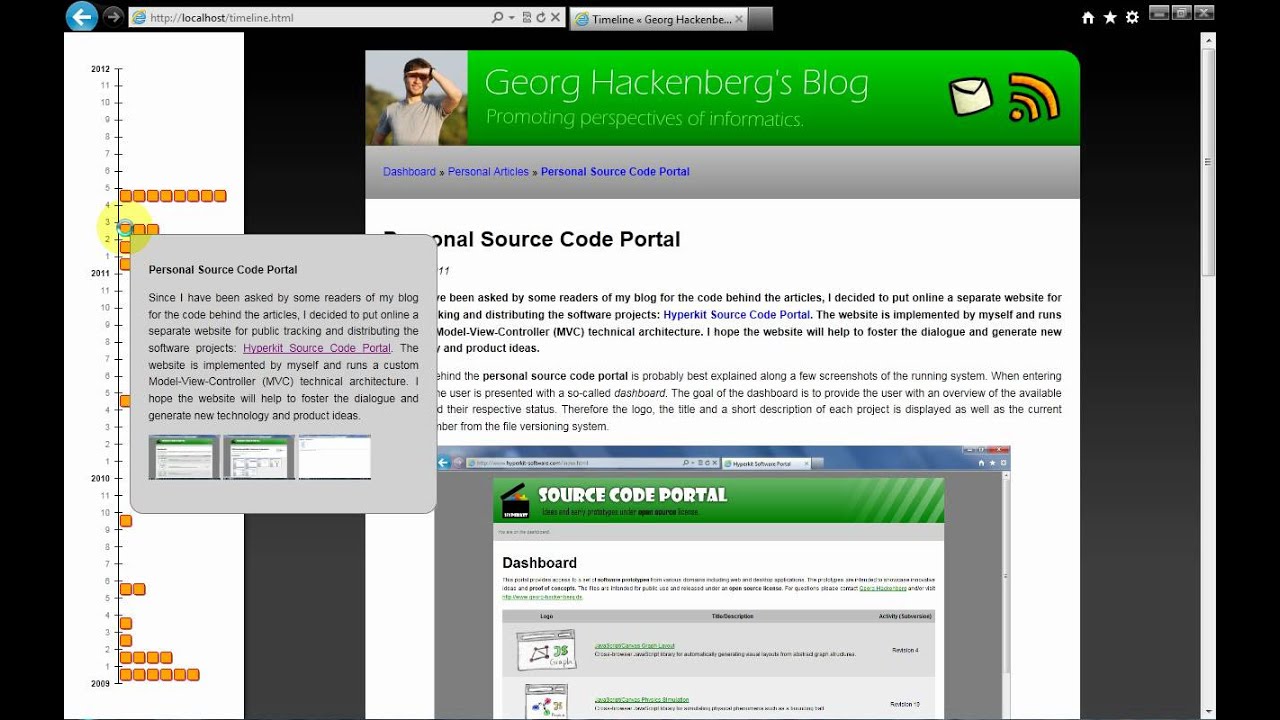Click last orange marker in 2012 month 5 row

pos(220,196)
